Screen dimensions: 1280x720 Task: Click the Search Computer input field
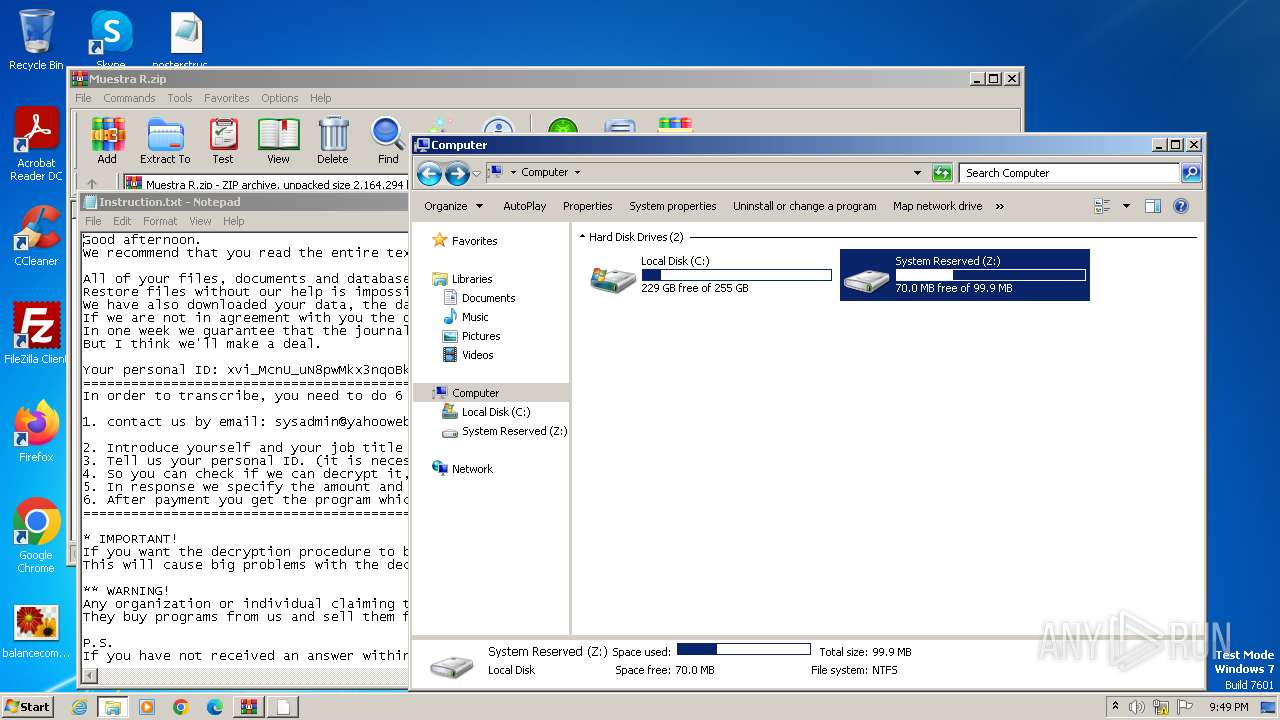tap(1068, 173)
